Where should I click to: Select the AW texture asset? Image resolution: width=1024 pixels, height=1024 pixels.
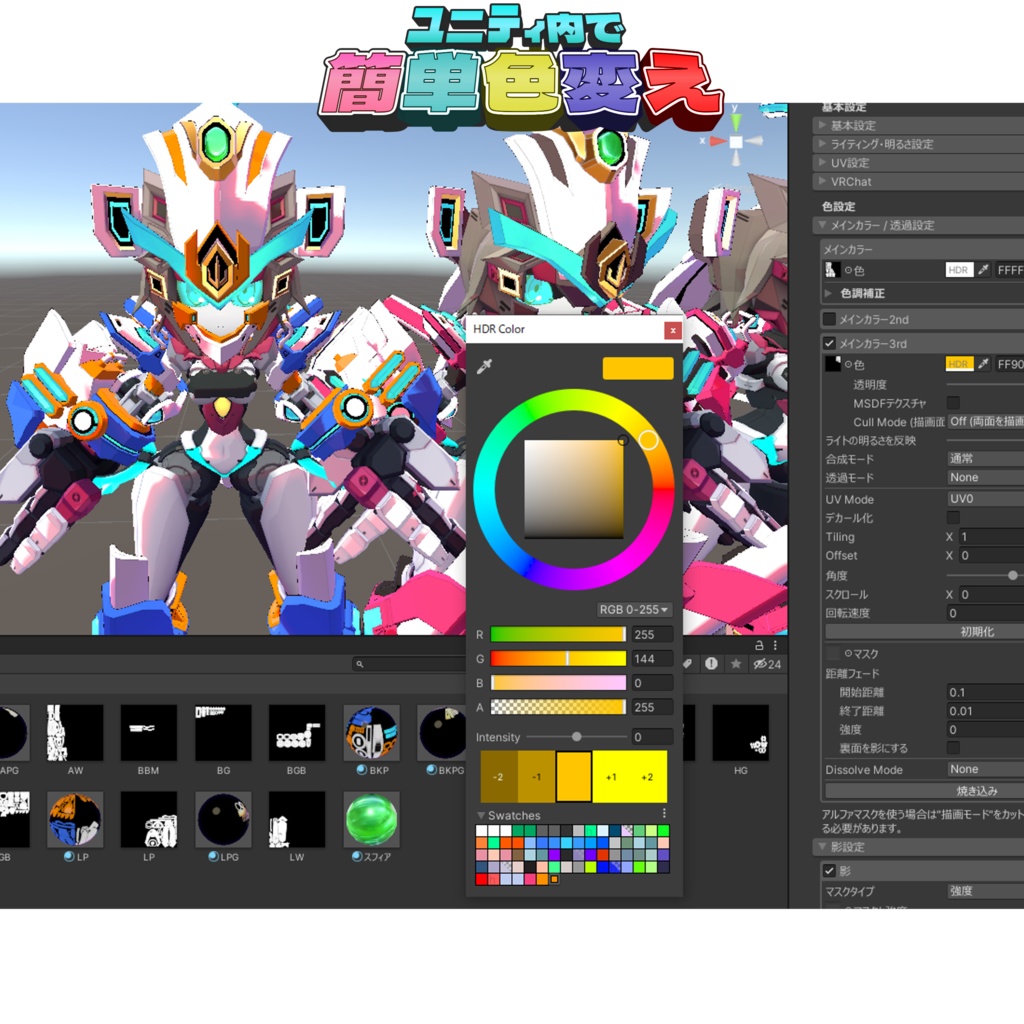[75, 733]
